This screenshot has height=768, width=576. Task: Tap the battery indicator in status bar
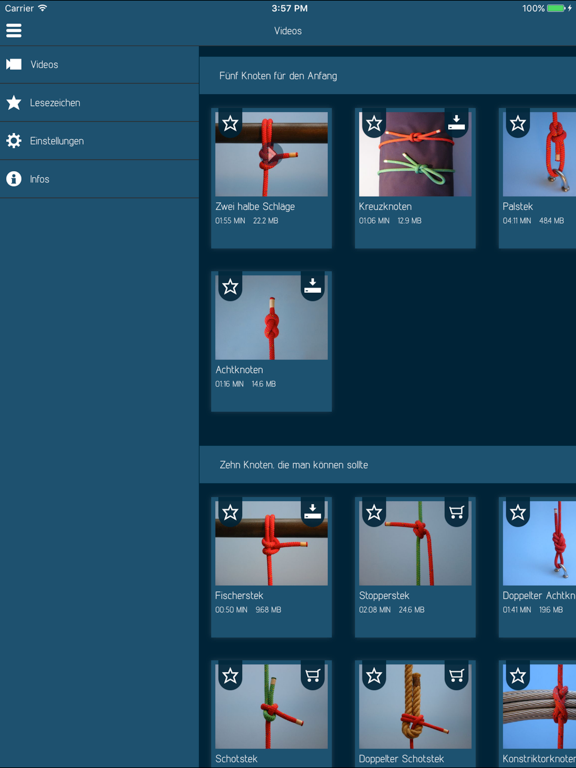click(x=556, y=8)
